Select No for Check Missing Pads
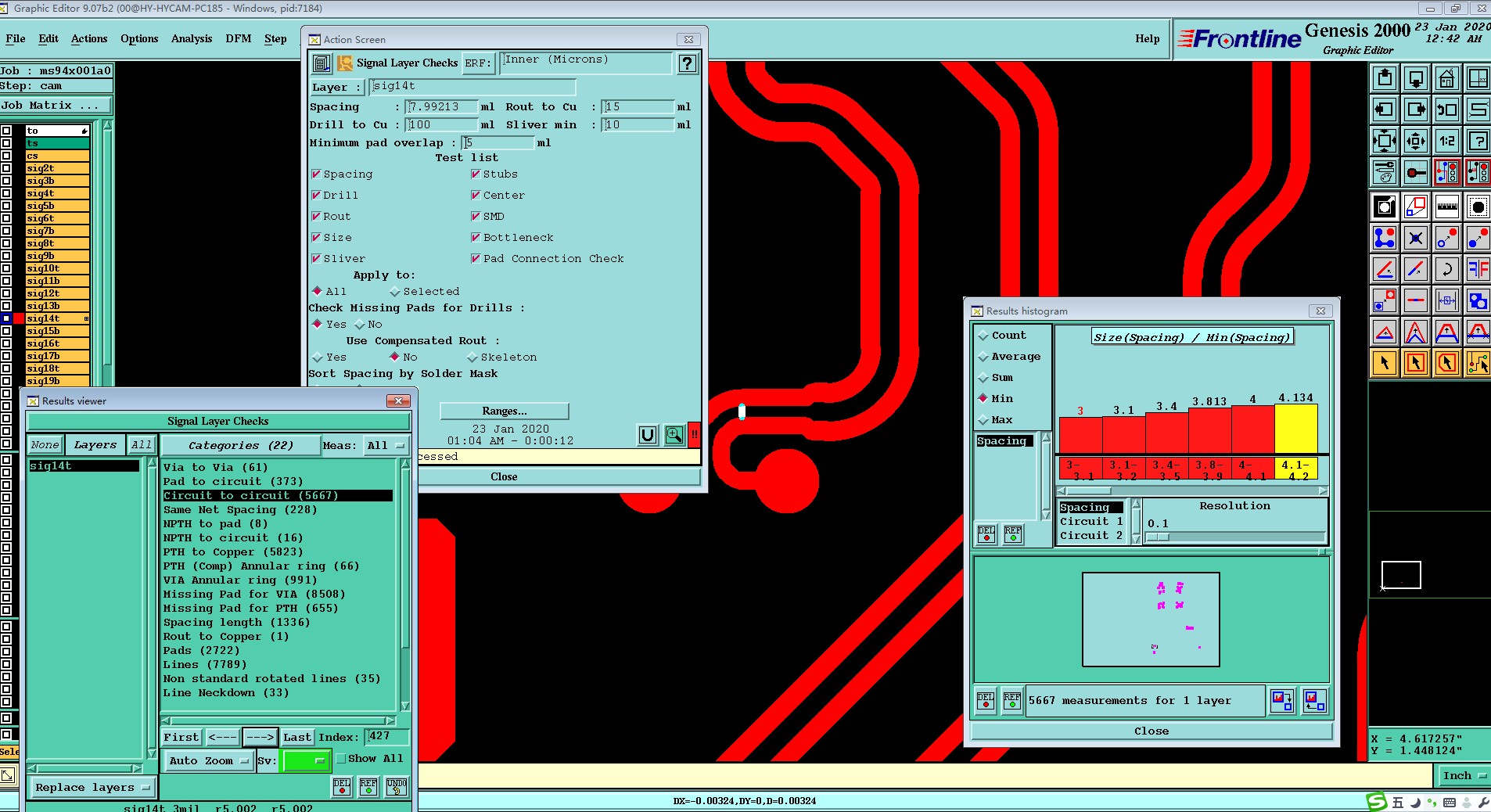Screen dimensions: 1491x812 click(x=360, y=325)
